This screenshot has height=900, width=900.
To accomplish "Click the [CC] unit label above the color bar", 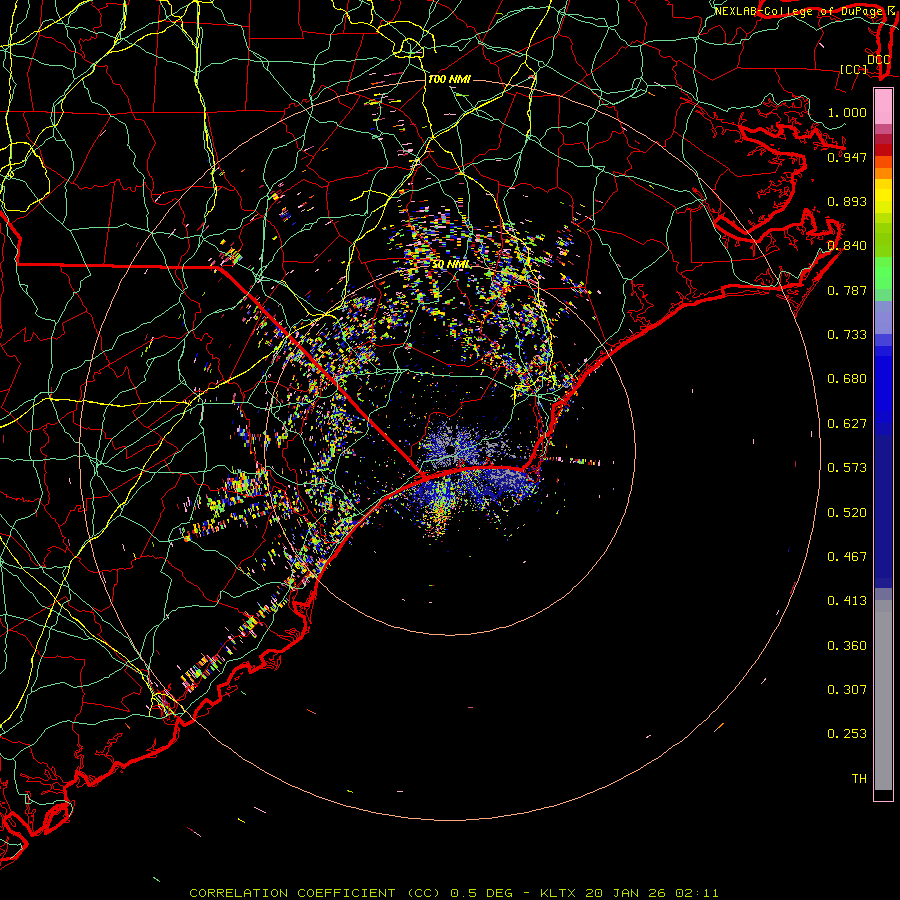I will (x=853, y=69).
